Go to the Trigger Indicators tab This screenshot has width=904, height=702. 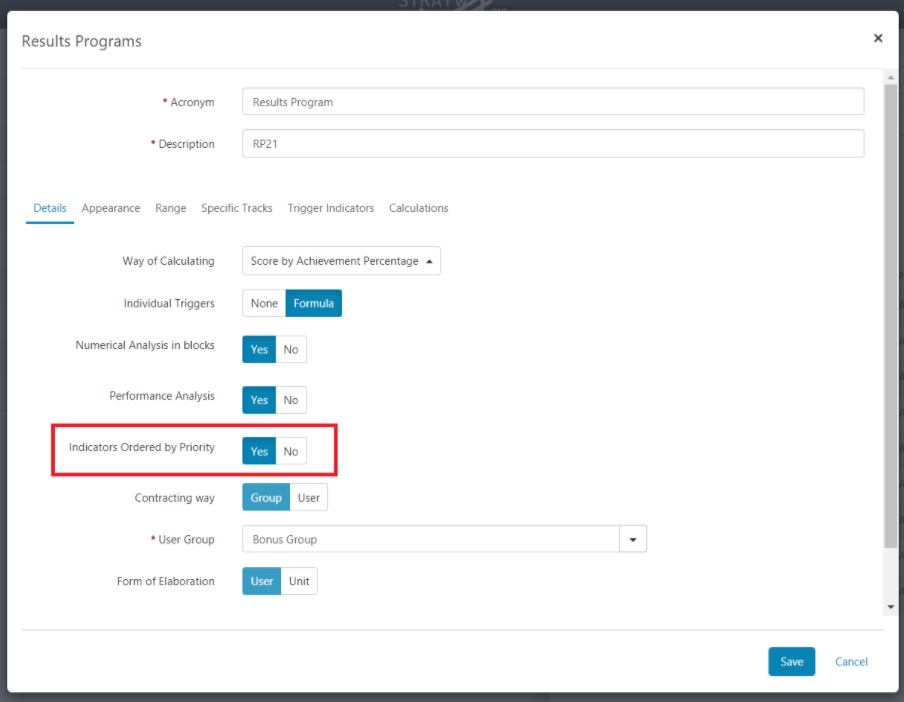coord(331,208)
